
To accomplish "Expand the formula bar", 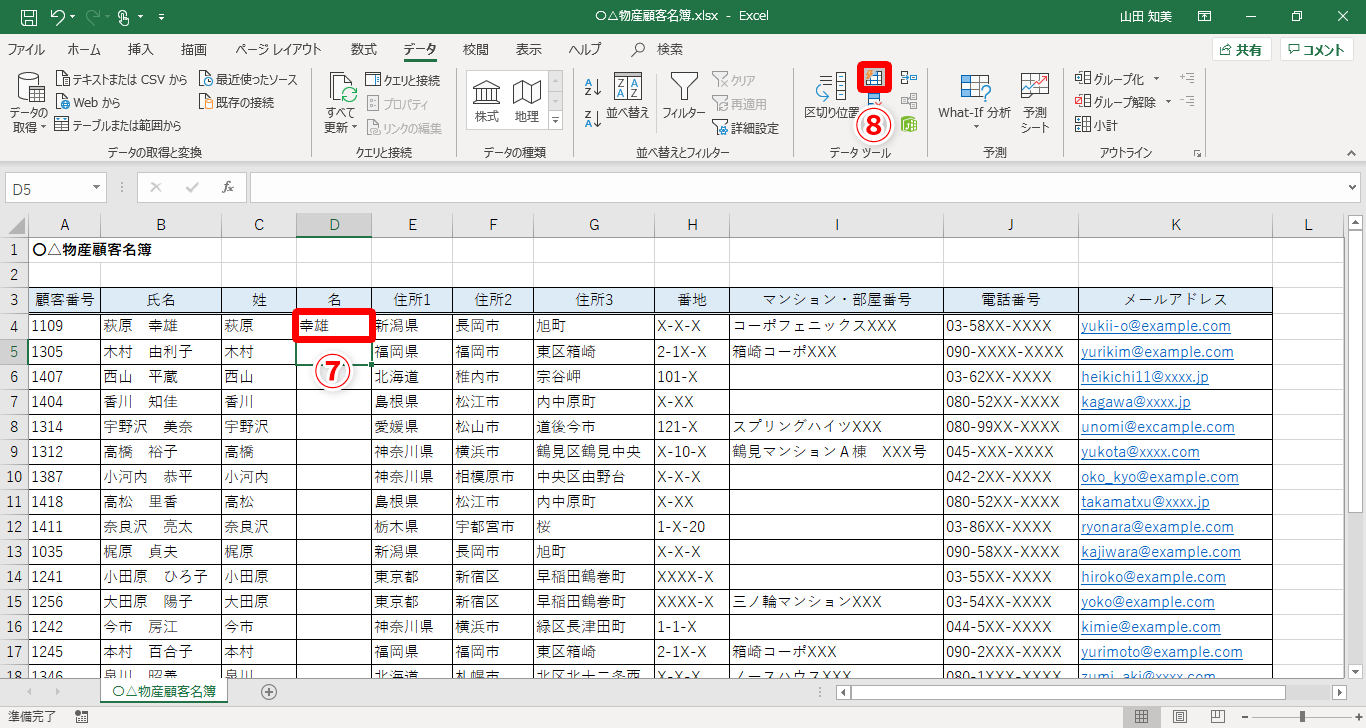I will [x=1353, y=187].
